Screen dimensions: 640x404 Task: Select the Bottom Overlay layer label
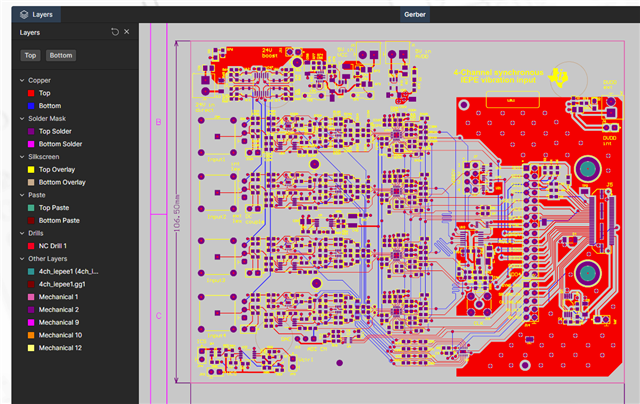(x=62, y=182)
